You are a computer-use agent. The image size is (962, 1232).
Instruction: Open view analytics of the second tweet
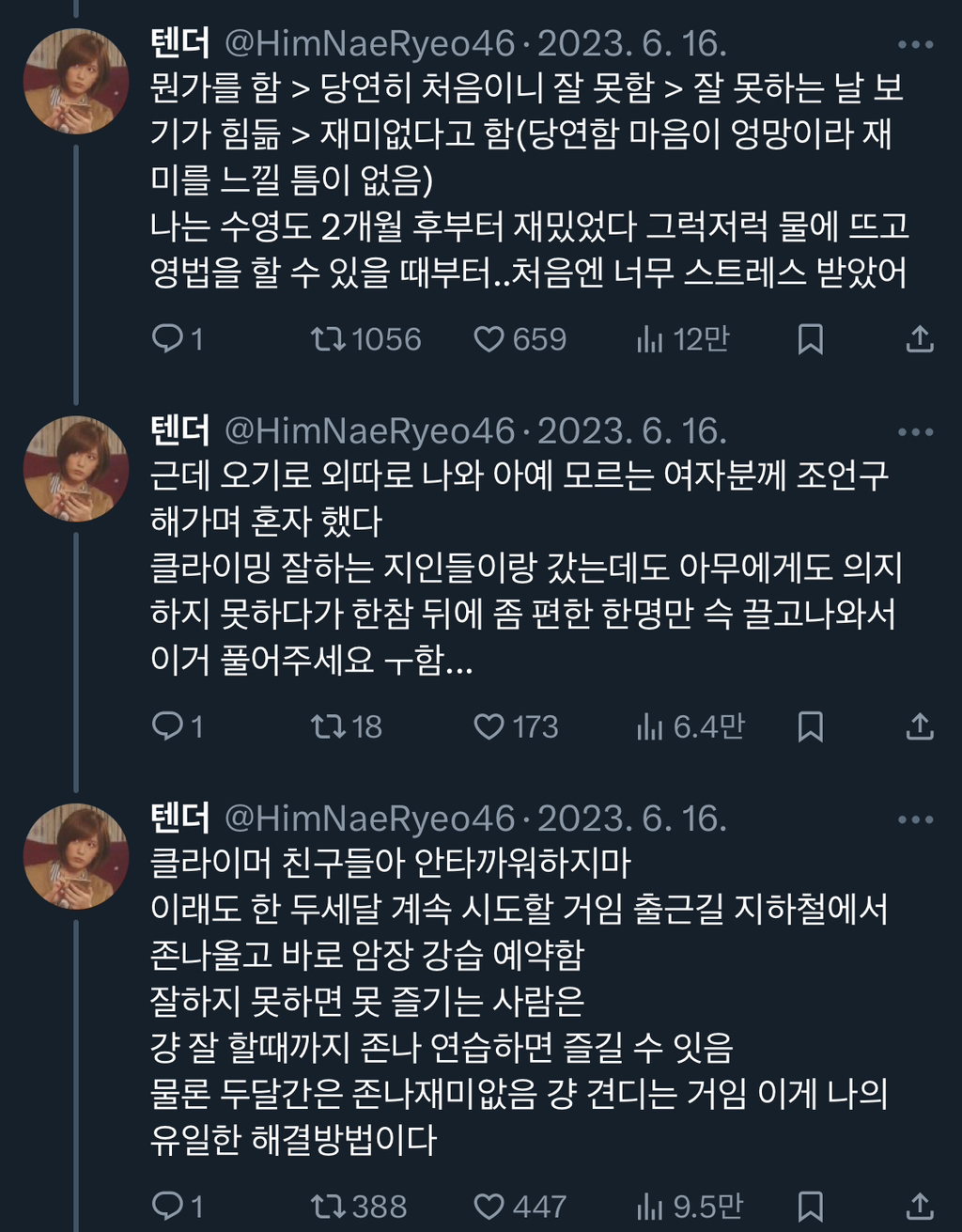(650, 727)
